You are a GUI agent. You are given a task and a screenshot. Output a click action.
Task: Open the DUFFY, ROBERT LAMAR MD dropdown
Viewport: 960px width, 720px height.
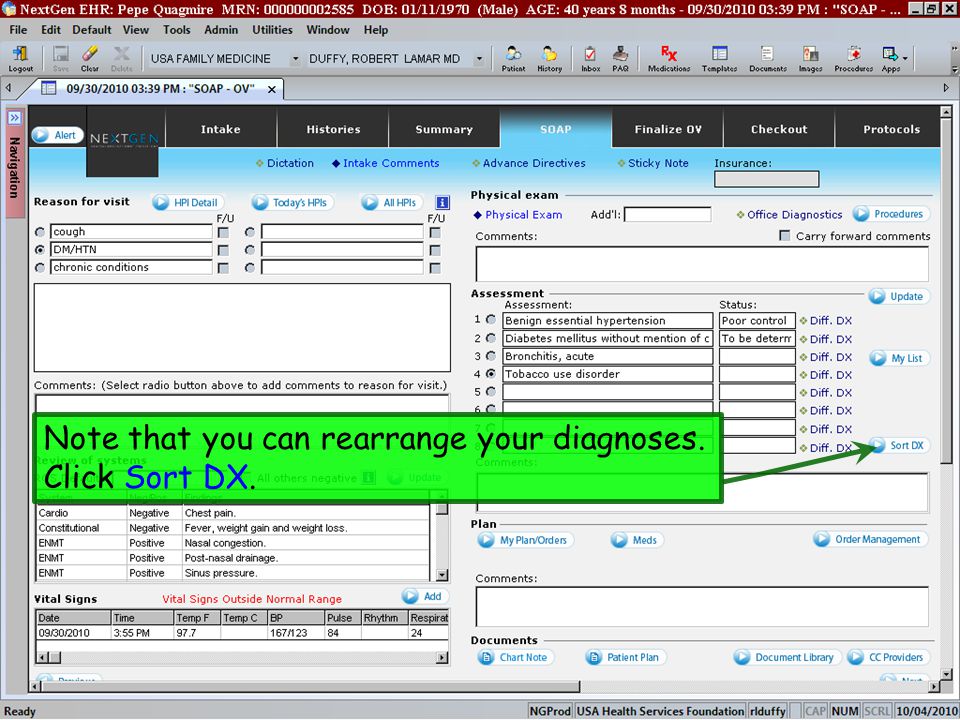tap(479, 59)
